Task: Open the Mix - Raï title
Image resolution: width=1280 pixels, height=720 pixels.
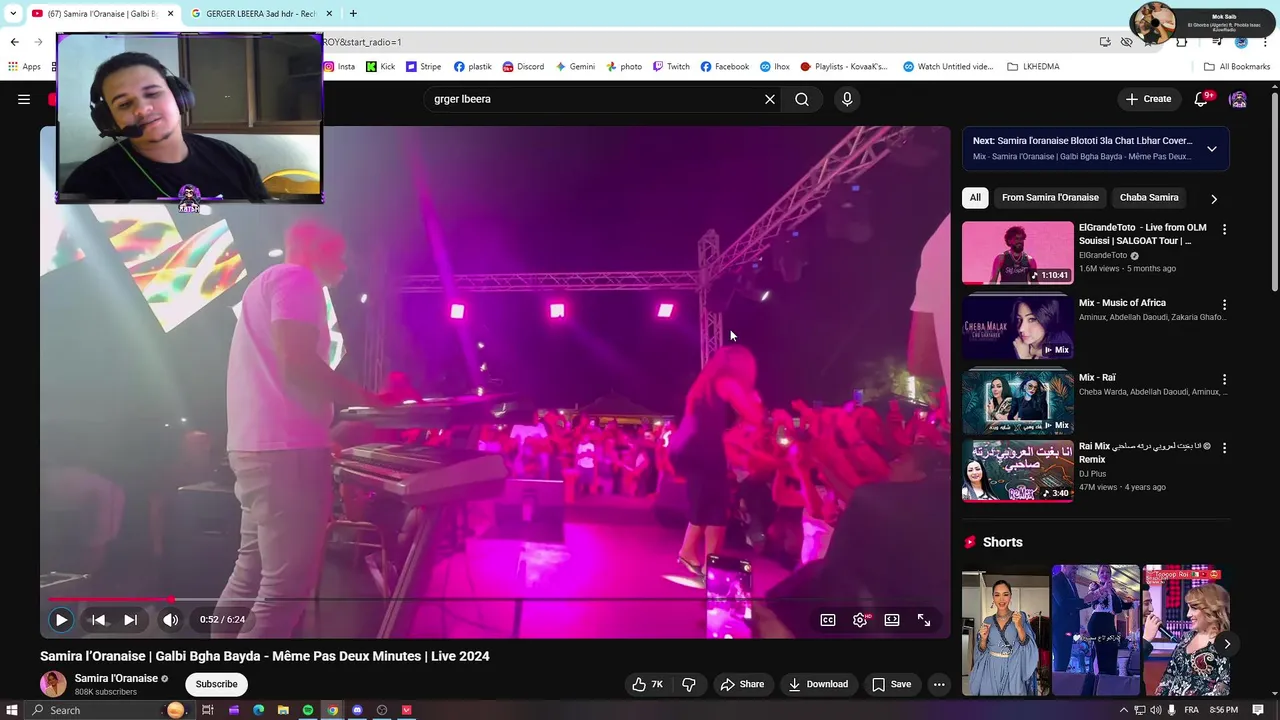Action: coord(1097,378)
